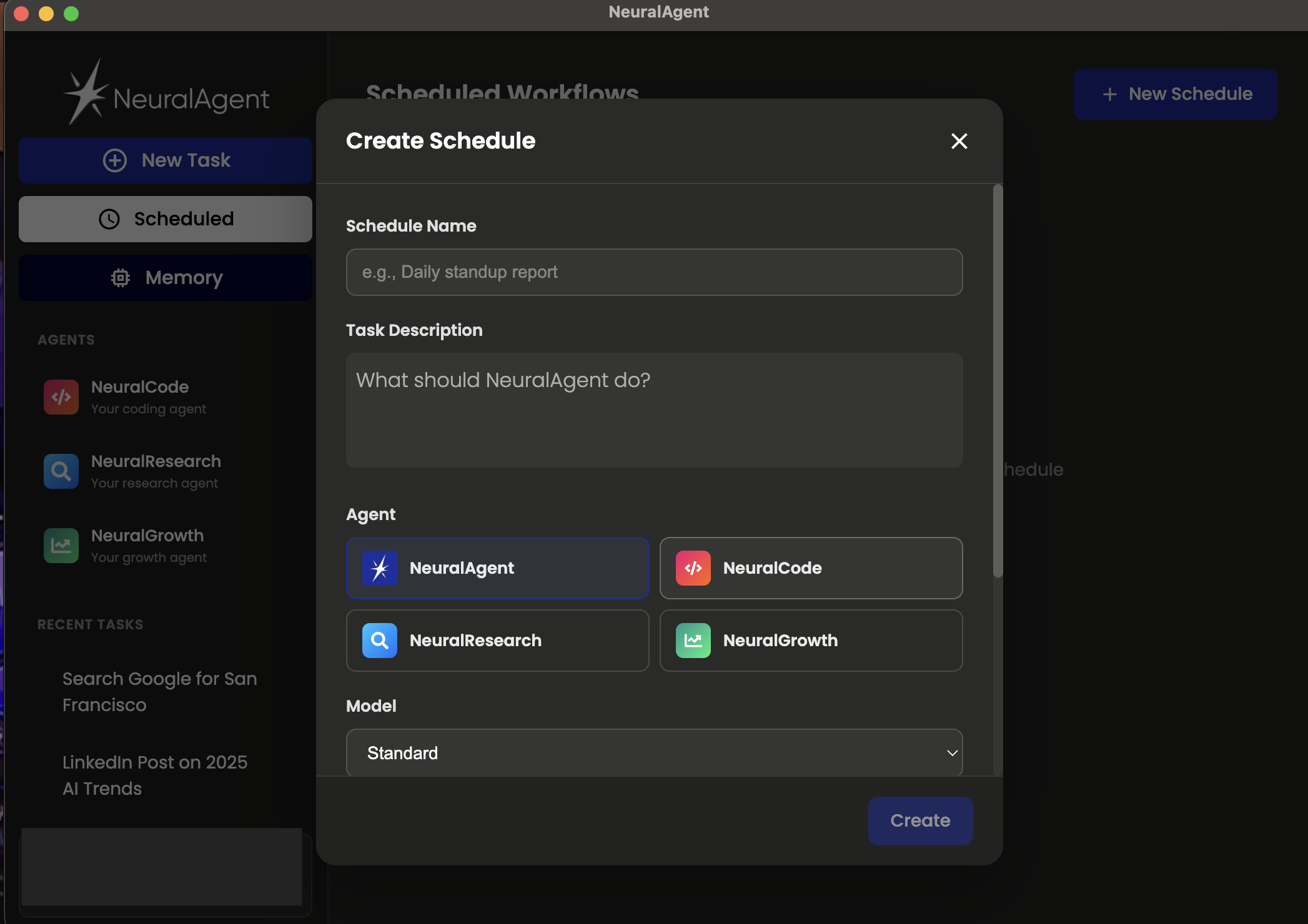Expand the Standard model selection chevron
The image size is (1308, 924).
952,752
